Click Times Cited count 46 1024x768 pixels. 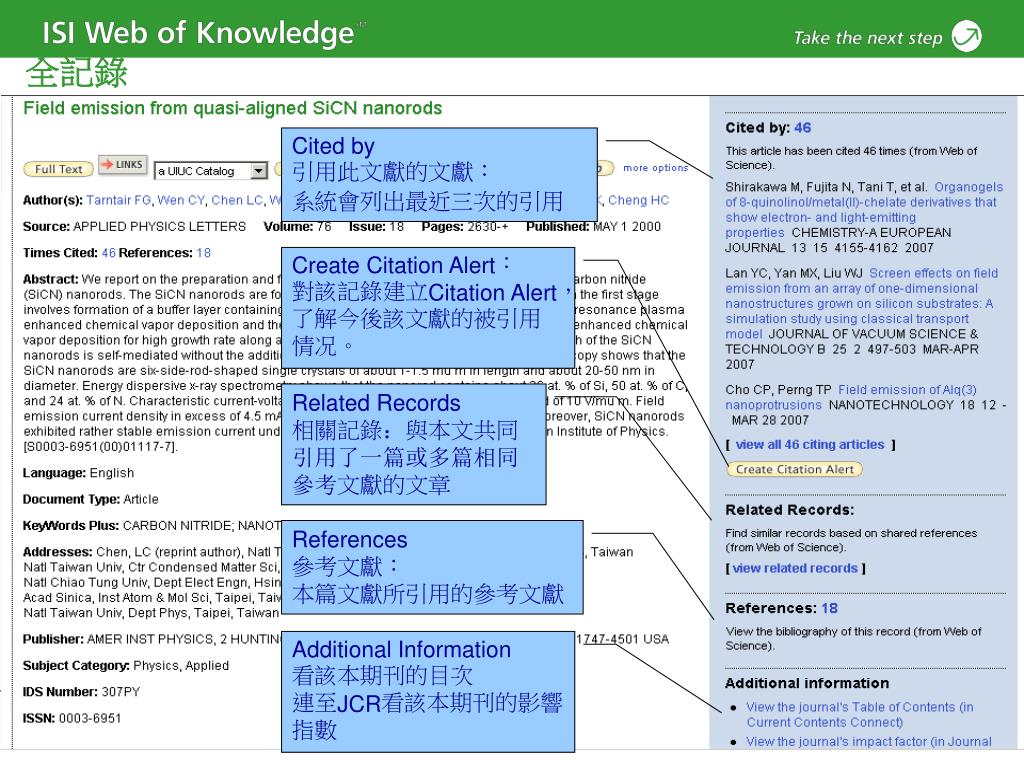click(108, 253)
